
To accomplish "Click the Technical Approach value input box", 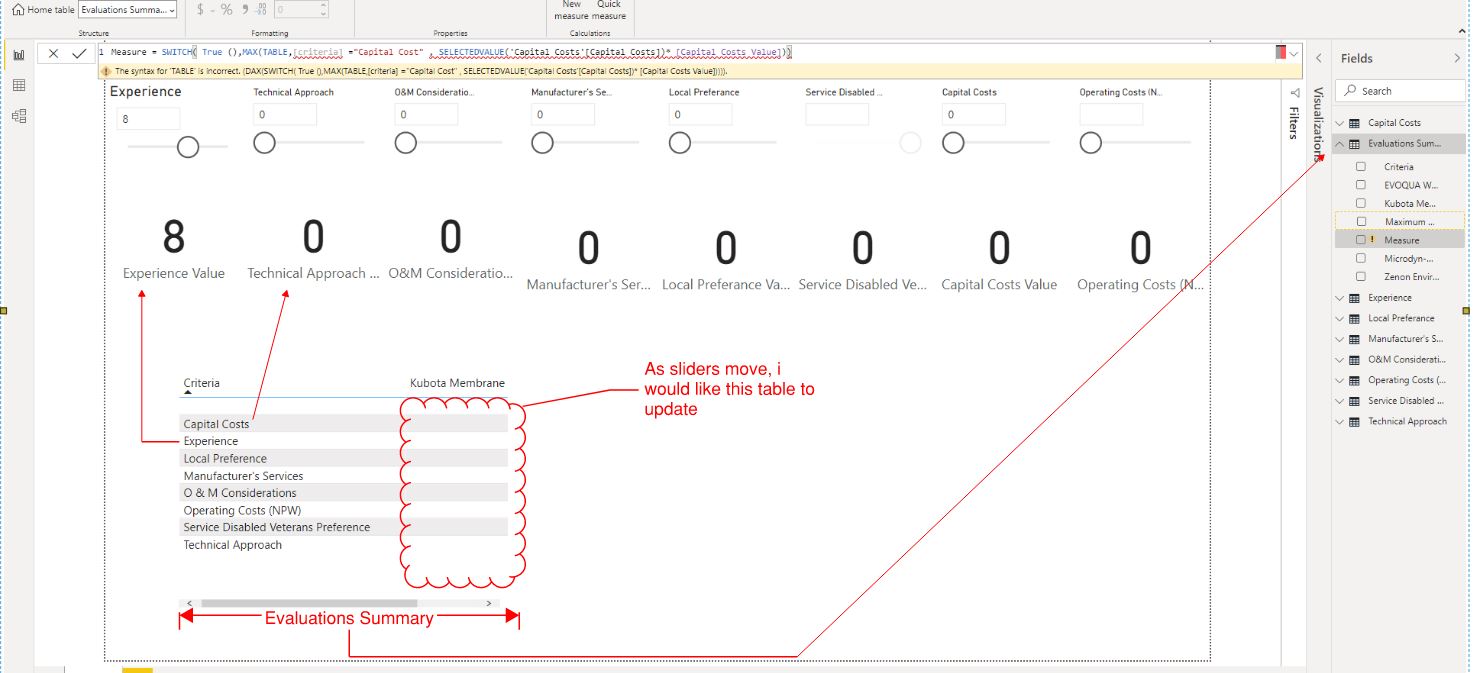I will pyautogui.click(x=285, y=114).
